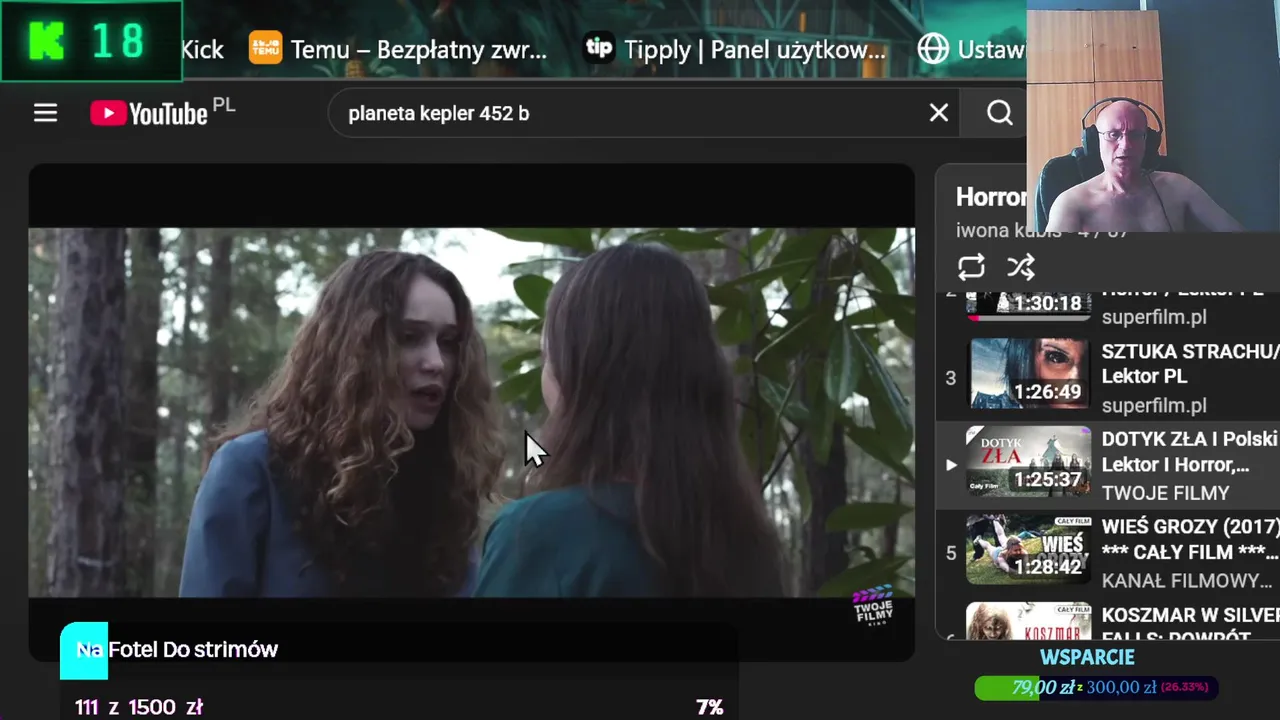Open the Temu bookmark

click(x=398, y=49)
